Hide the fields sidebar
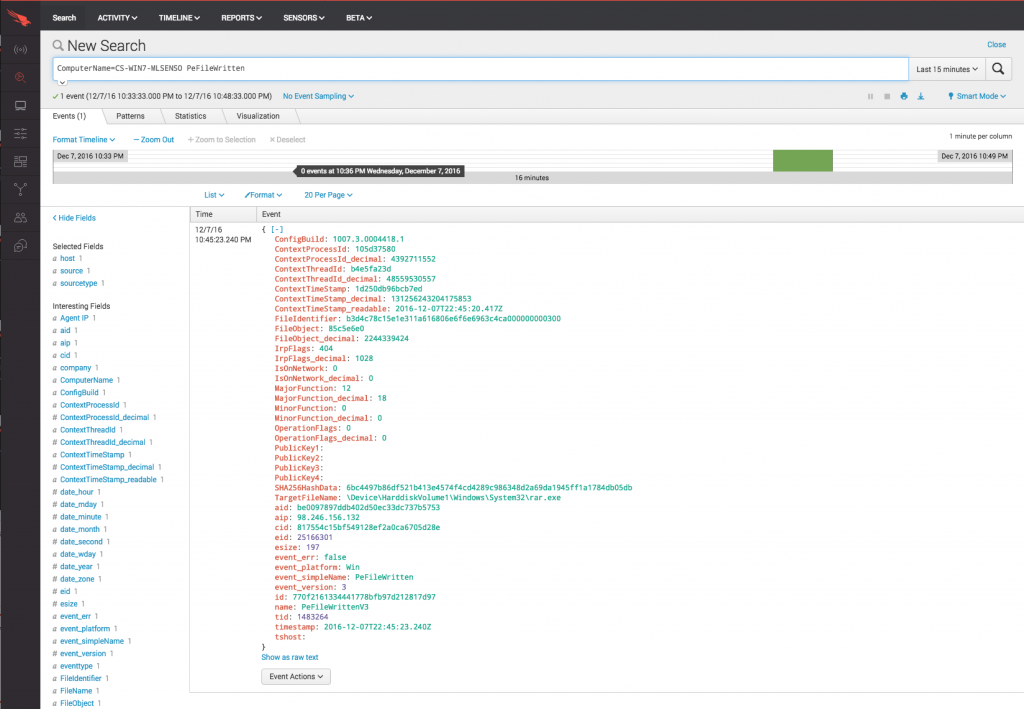The image size is (1024, 709). 74,218
